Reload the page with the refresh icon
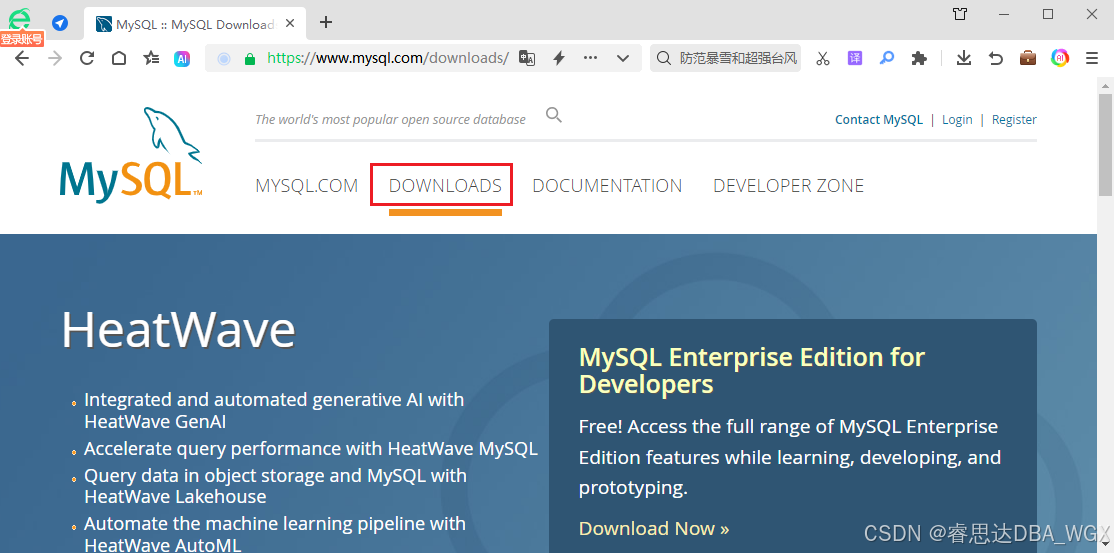 pyautogui.click(x=87, y=58)
